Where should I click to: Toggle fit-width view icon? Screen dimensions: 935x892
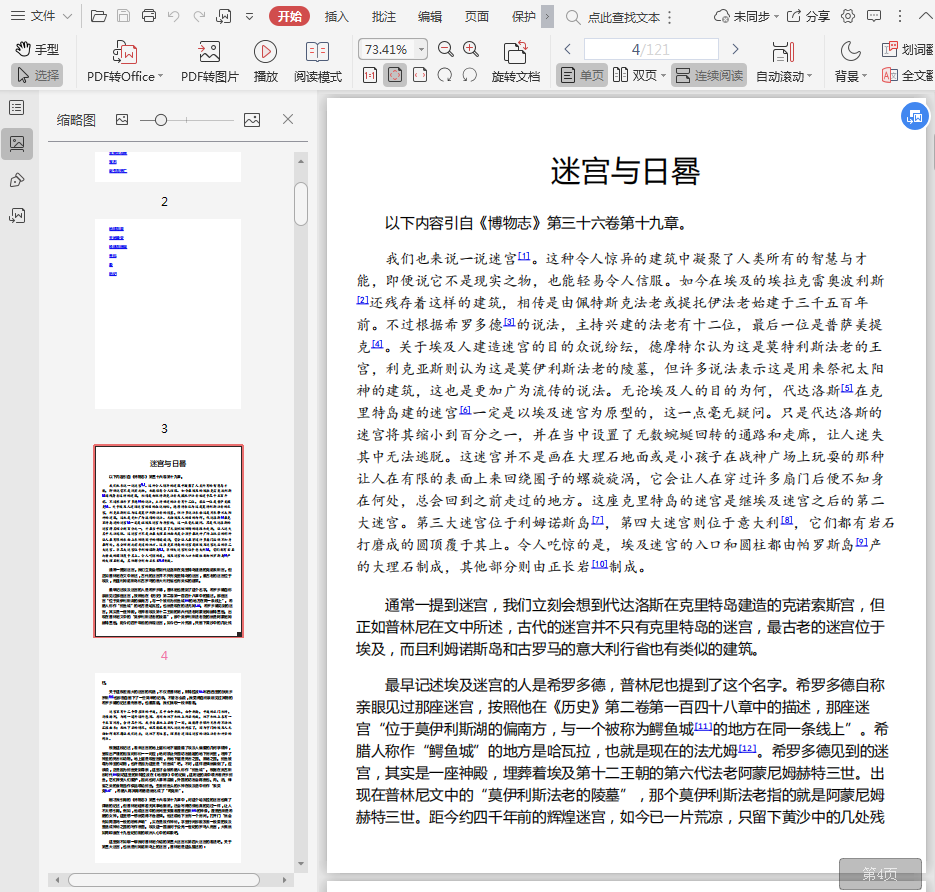click(420, 75)
